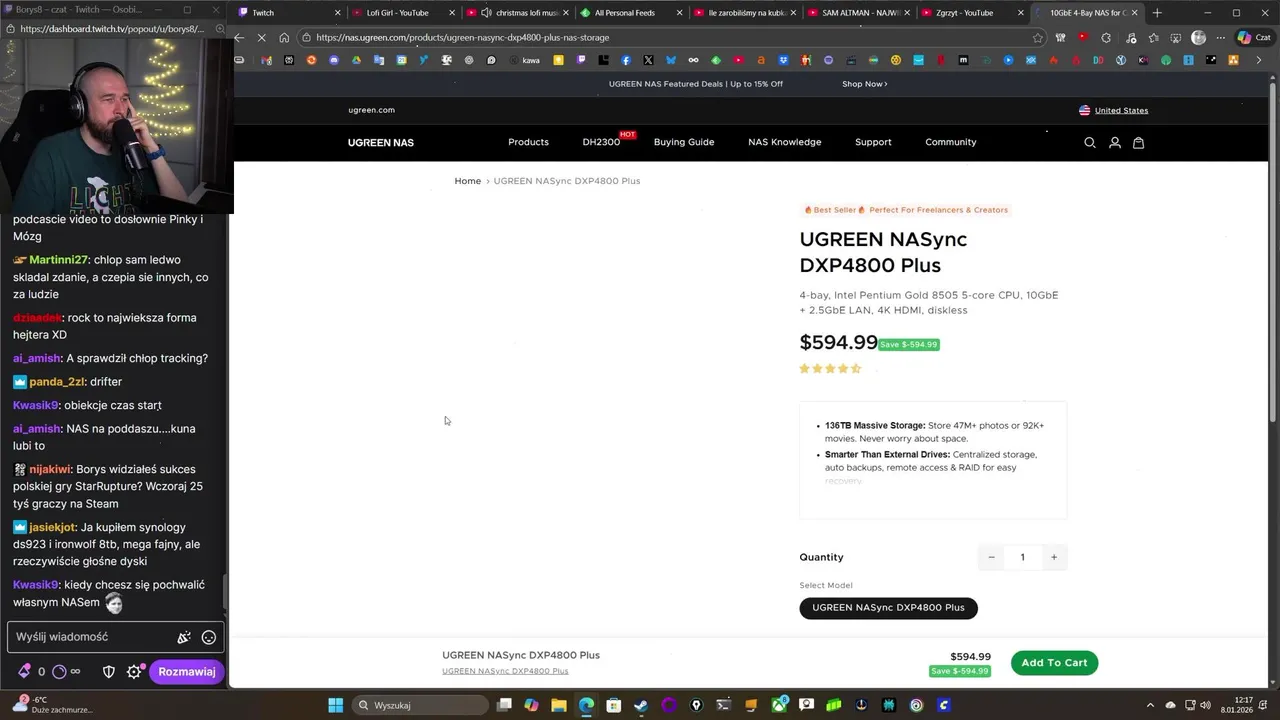1280x720 pixels.
Task: Open Terminal from the taskbar
Action: tap(724, 705)
